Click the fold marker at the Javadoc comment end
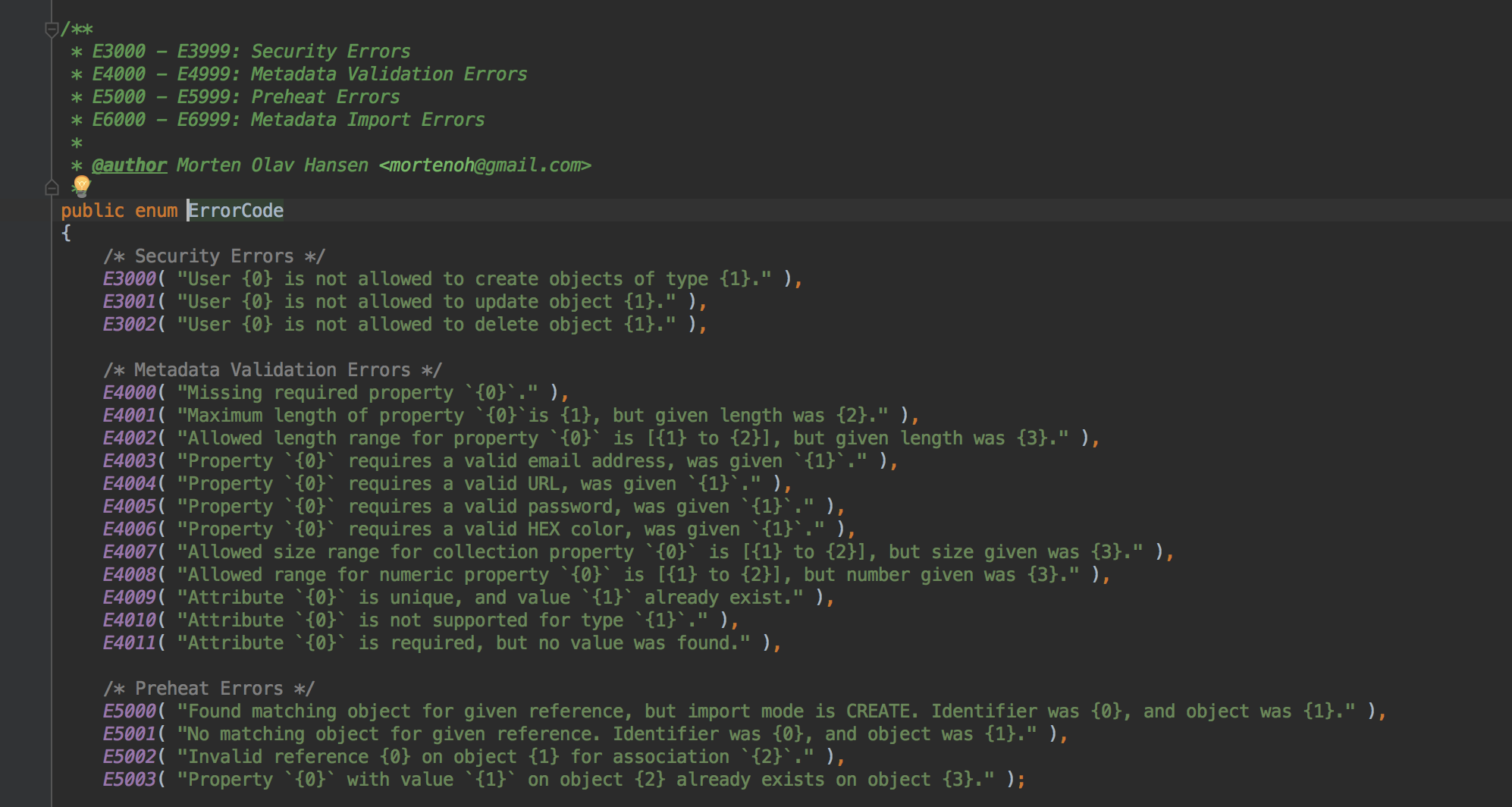 [52, 187]
